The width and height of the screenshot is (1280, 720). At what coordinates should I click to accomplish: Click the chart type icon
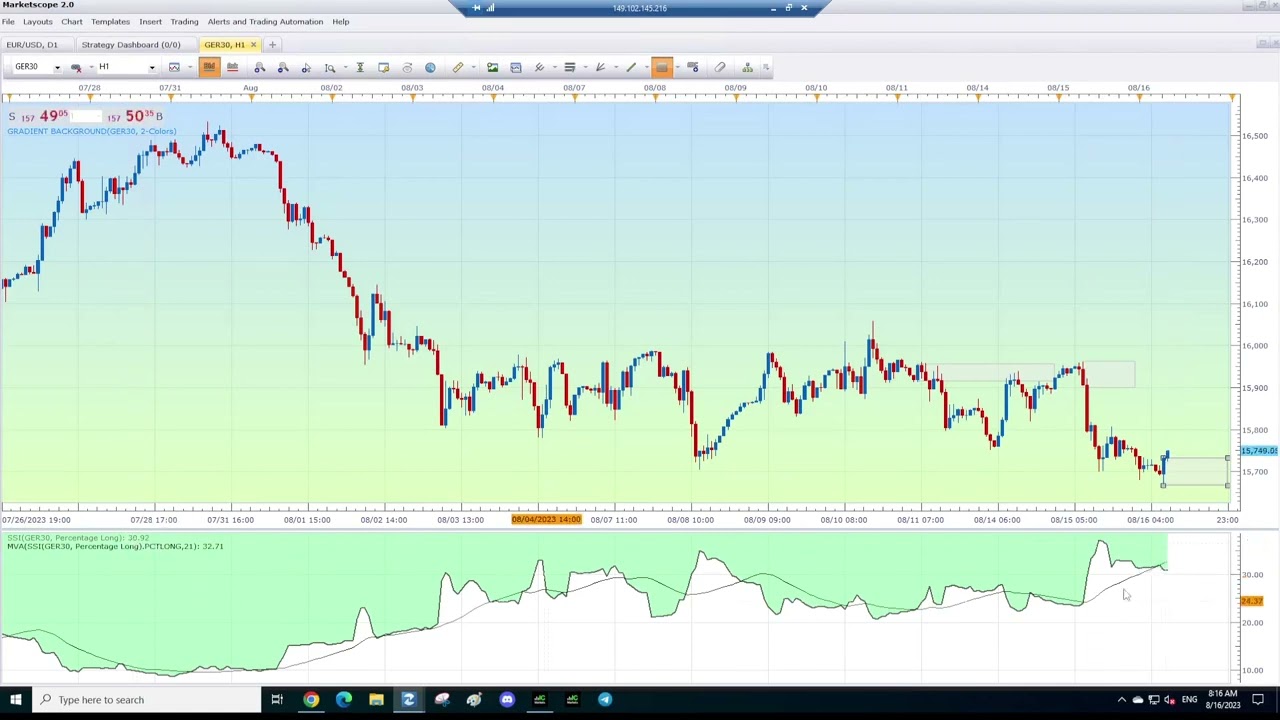[x=174, y=68]
